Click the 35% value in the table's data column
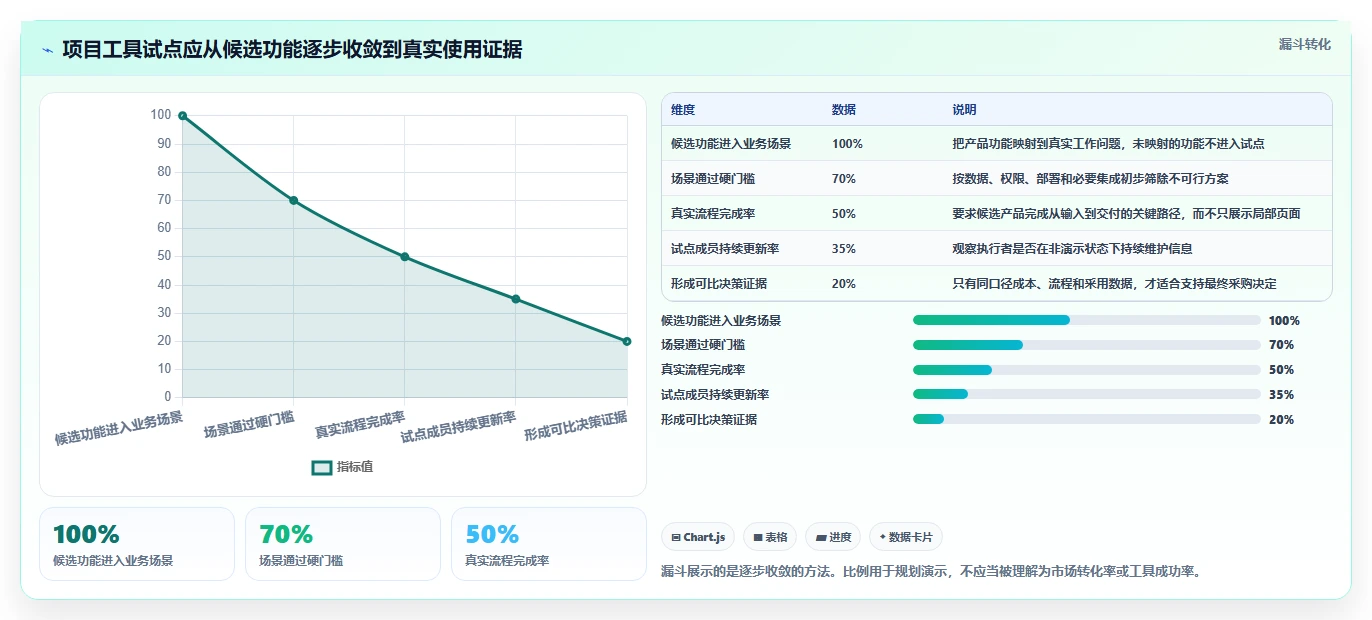The image size is (1372, 620). (x=844, y=249)
